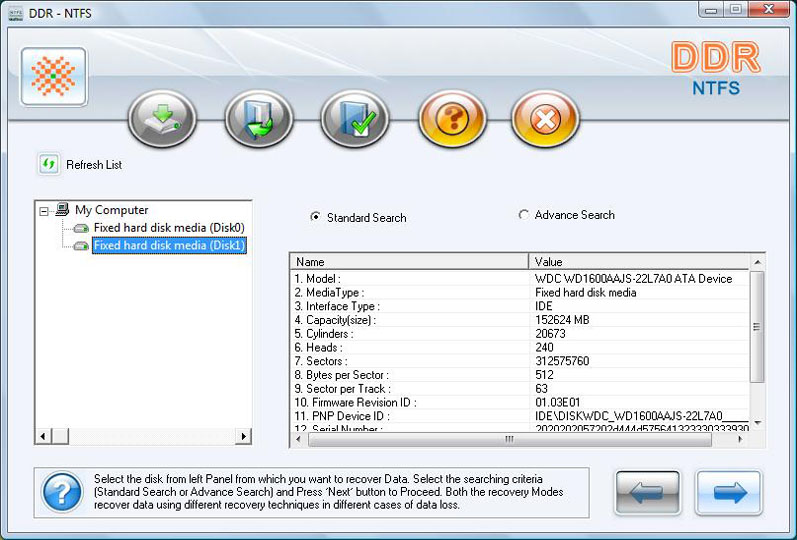The width and height of the screenshot is (797, 540).
Task: Click details list scroll right arrow
Action: click(740, 439)
